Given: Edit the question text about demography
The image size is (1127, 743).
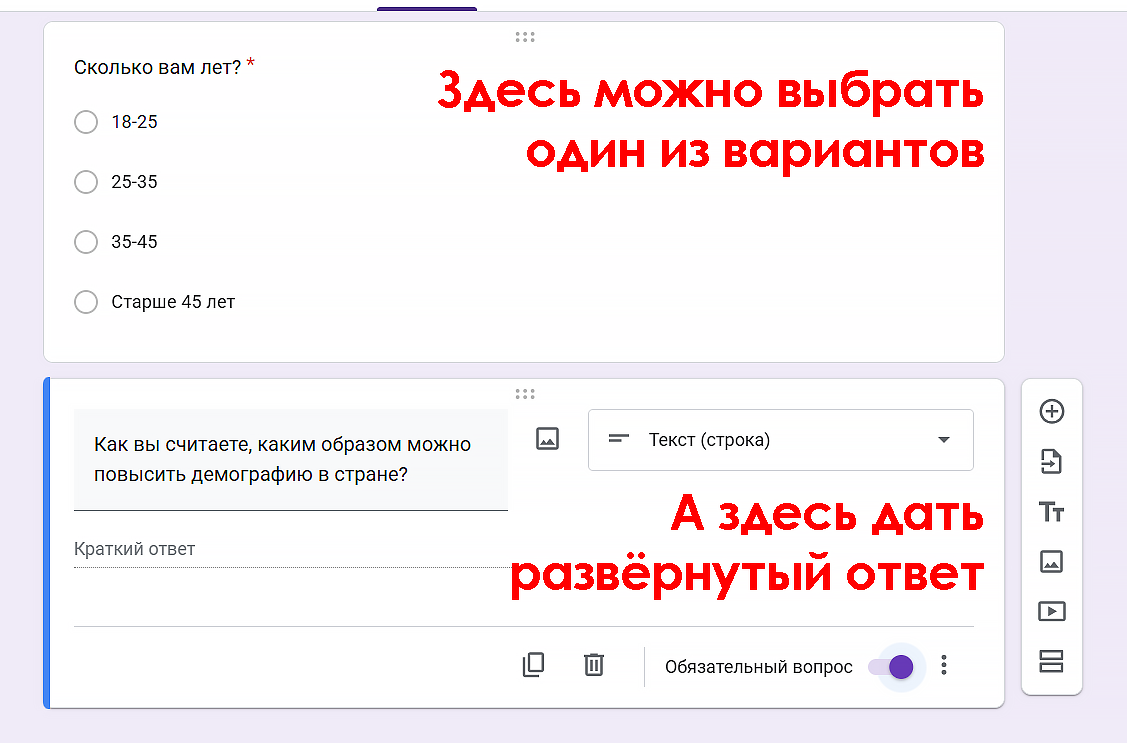Looking at the screenshot, I should tap(290, 460).
